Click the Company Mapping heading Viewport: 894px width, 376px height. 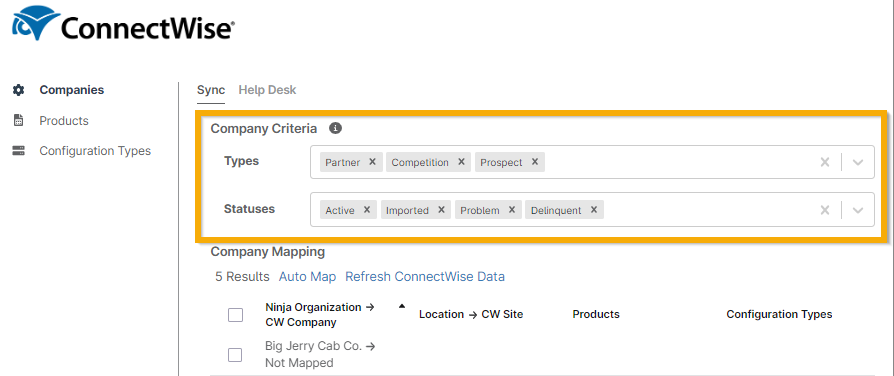point(267,252)
